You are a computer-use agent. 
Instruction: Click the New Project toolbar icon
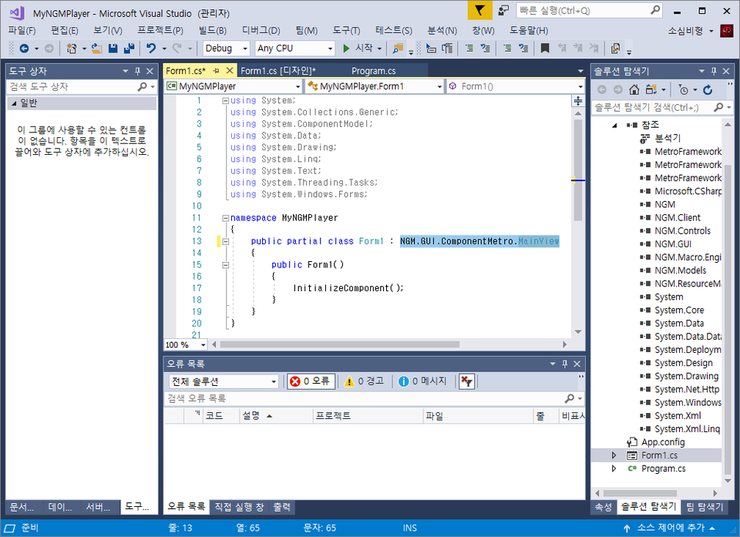[72, 48]
